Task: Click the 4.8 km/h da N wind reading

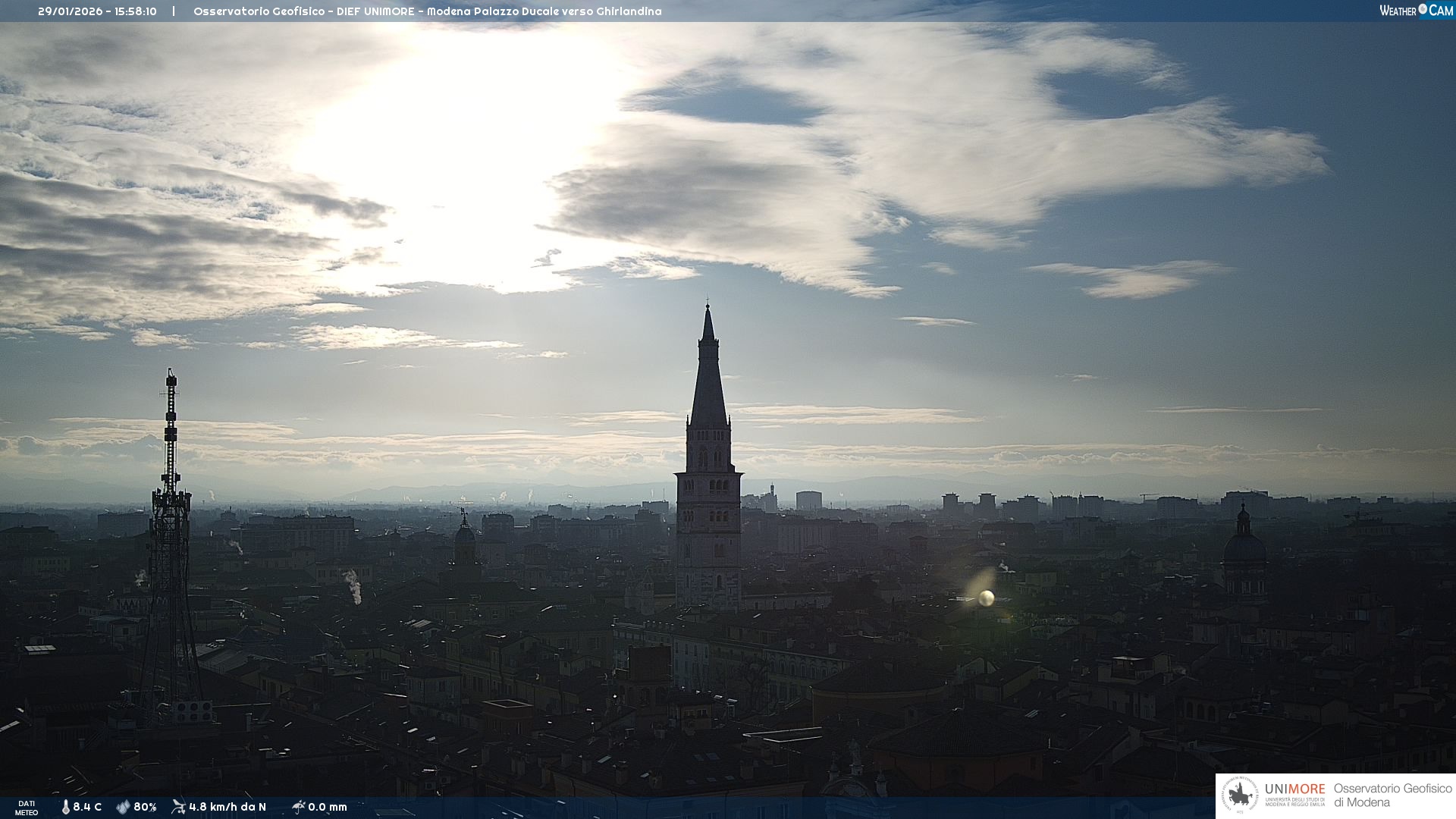Action: (x=227, y=807)
